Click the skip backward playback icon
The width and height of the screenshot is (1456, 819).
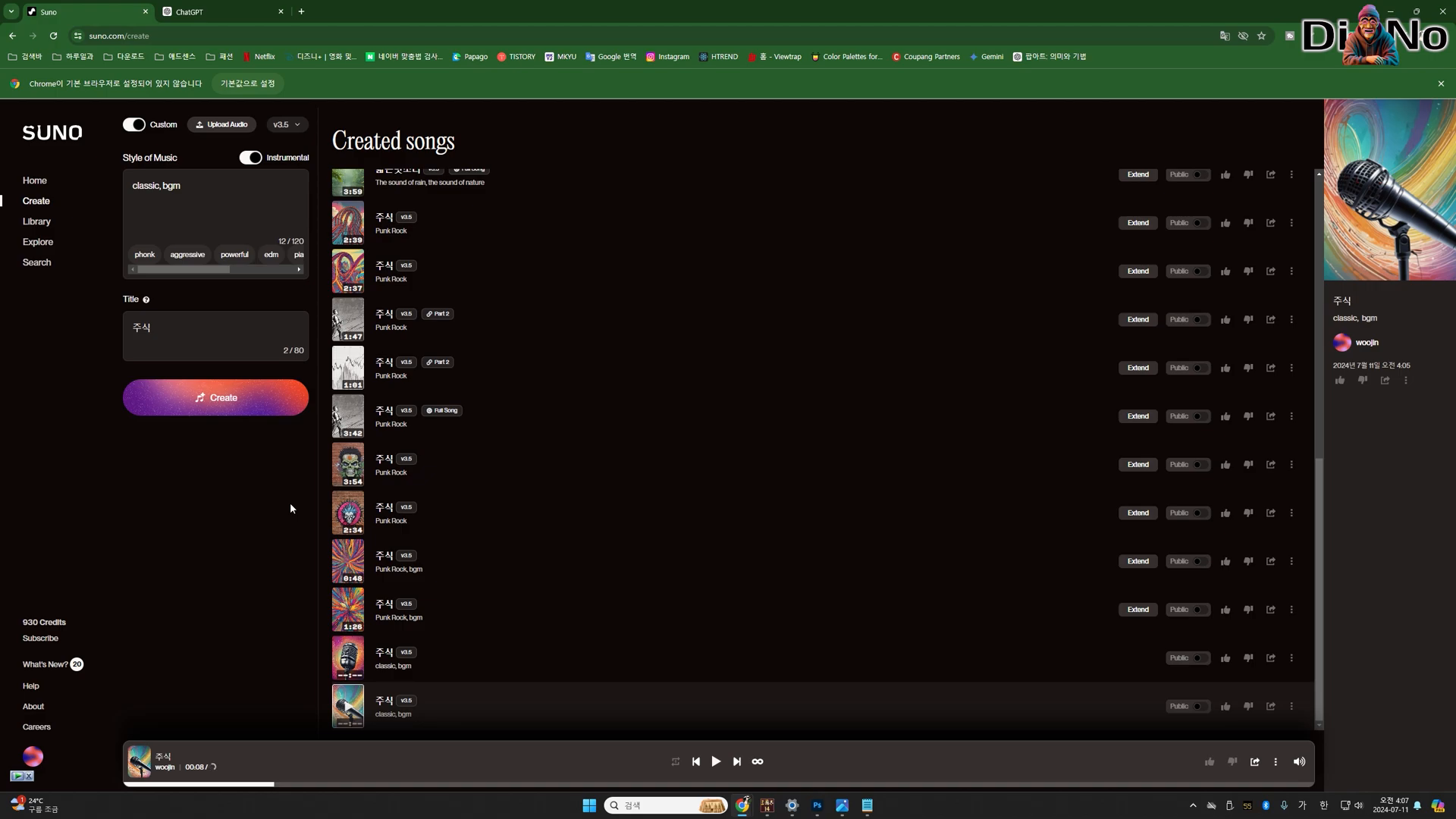(x=697, y=761)
